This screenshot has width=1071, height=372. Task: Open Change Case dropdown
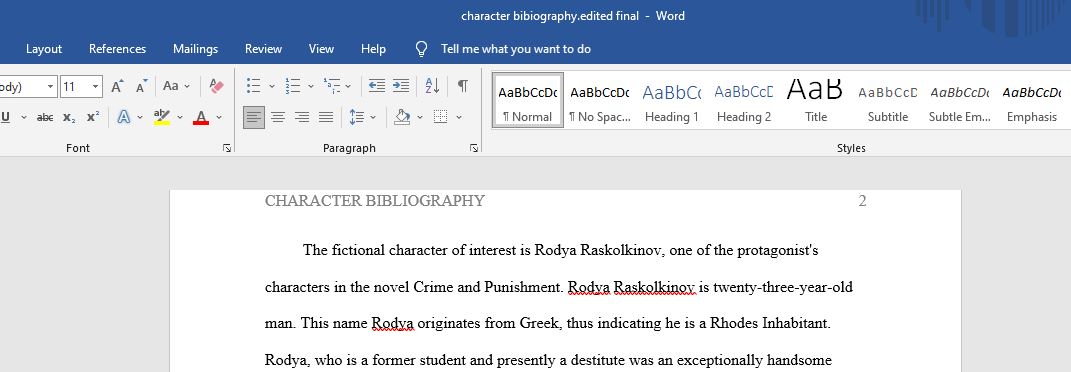[177, 86]
